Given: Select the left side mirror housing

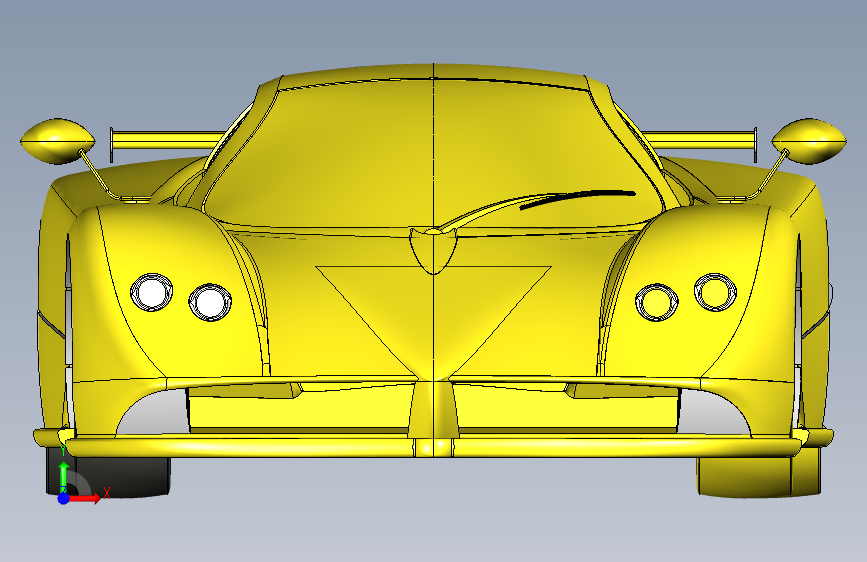Looking at the screenshot, I should pyautogui.click(x=58, y=141).
